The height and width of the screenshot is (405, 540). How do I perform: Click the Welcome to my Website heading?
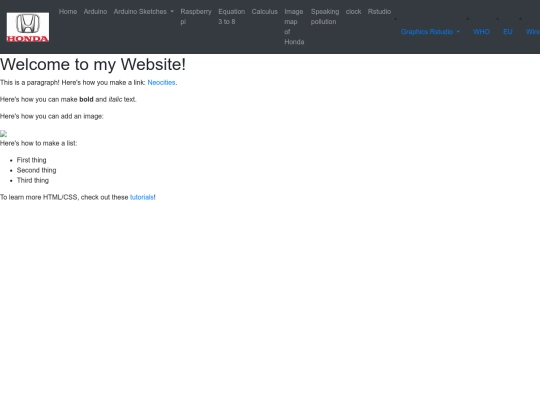pos(93,64)
